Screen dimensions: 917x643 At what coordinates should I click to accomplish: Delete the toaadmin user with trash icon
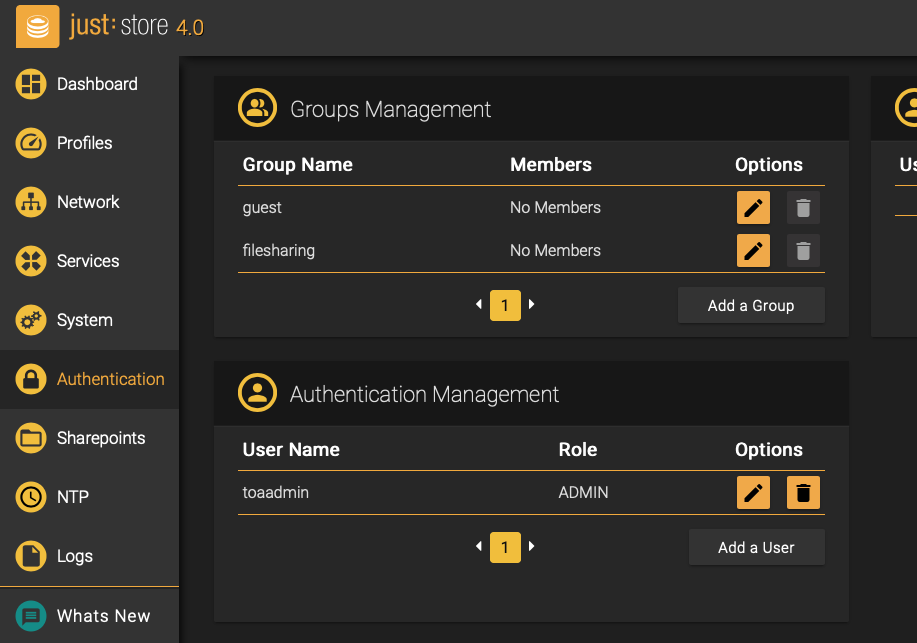click(804, 493)
